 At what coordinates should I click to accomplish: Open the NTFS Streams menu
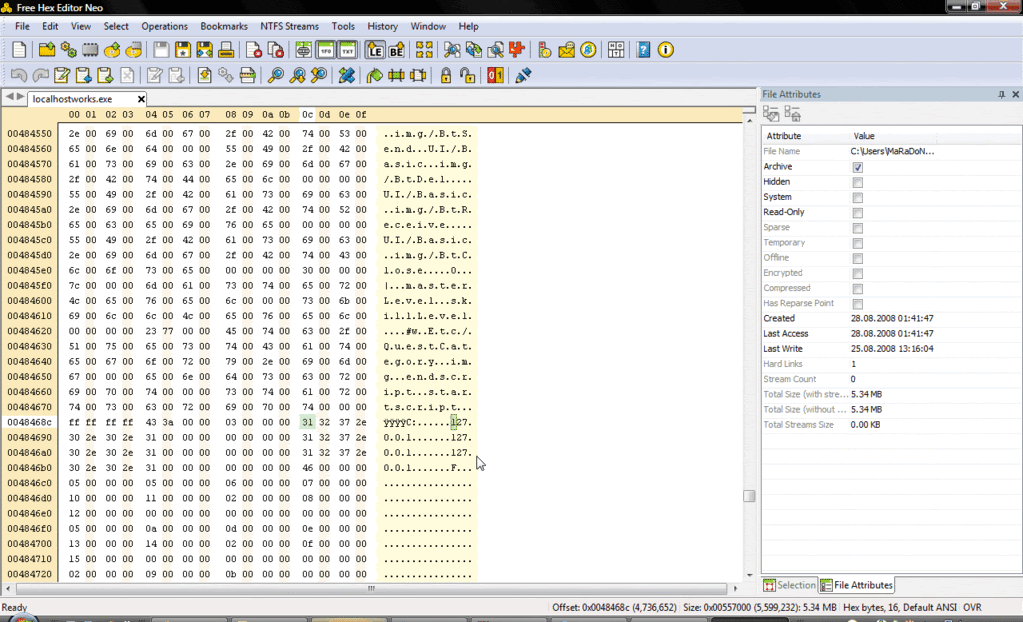(x=289, y=26)
